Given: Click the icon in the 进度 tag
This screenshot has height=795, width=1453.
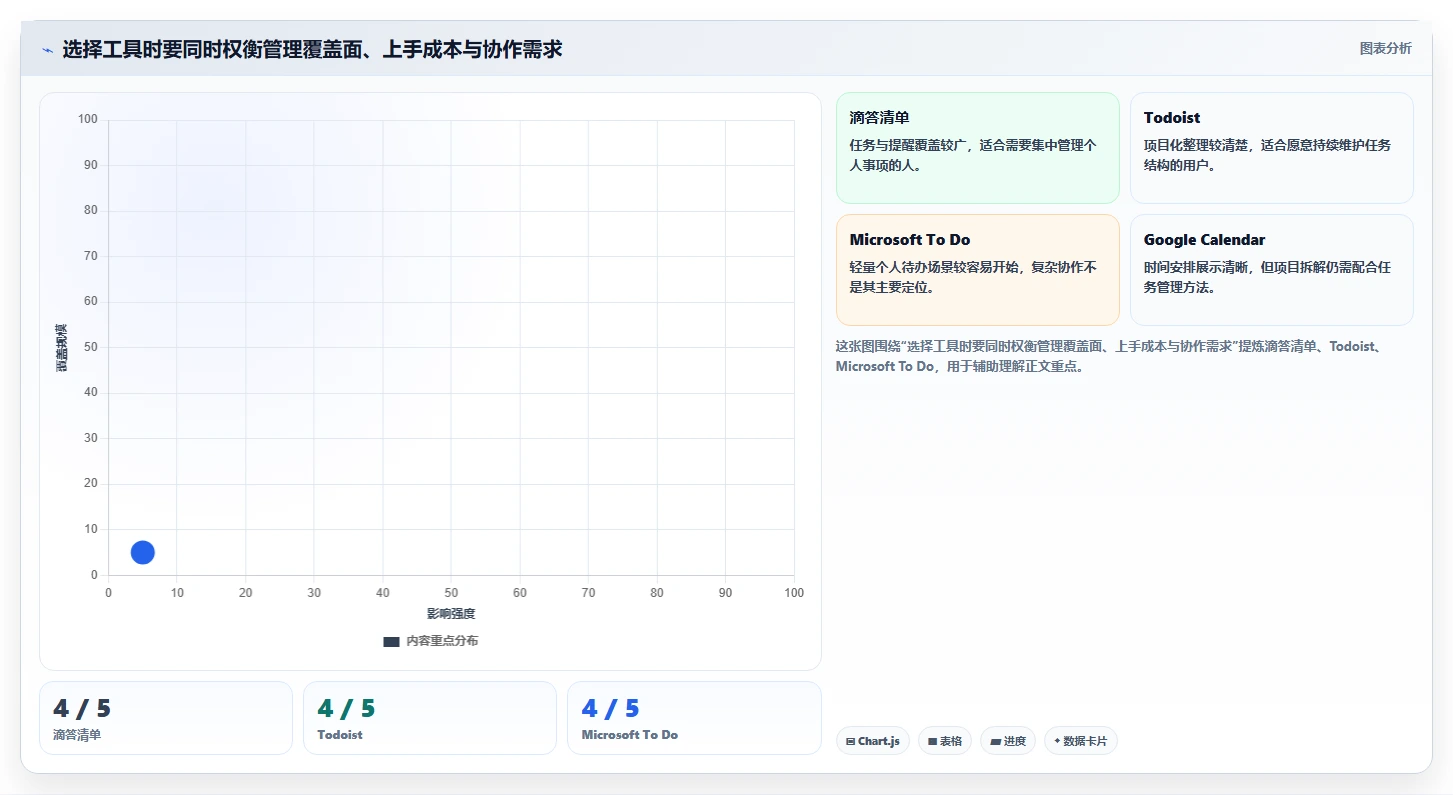Looking at the screenshot, I should [x=995, y=742].
